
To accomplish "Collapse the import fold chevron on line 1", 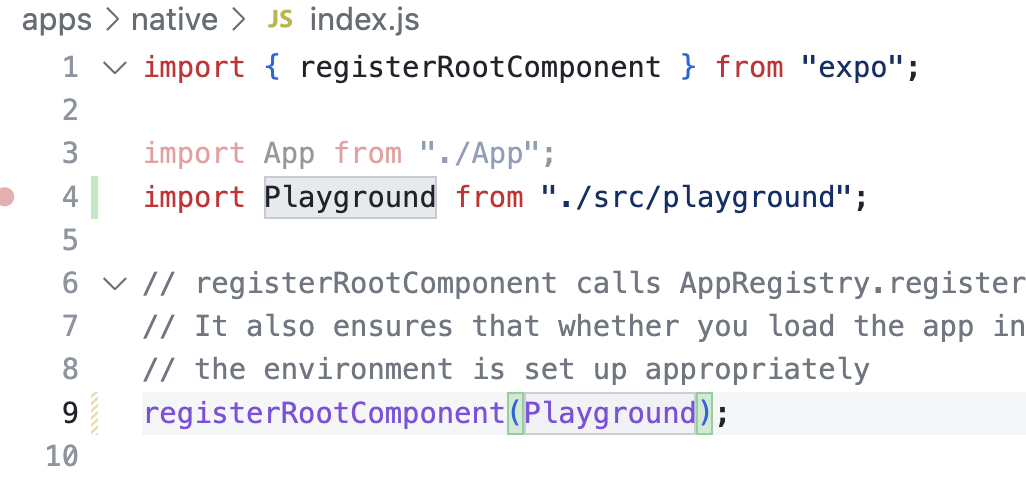I will pyautogui.click(x=115, y=67).
